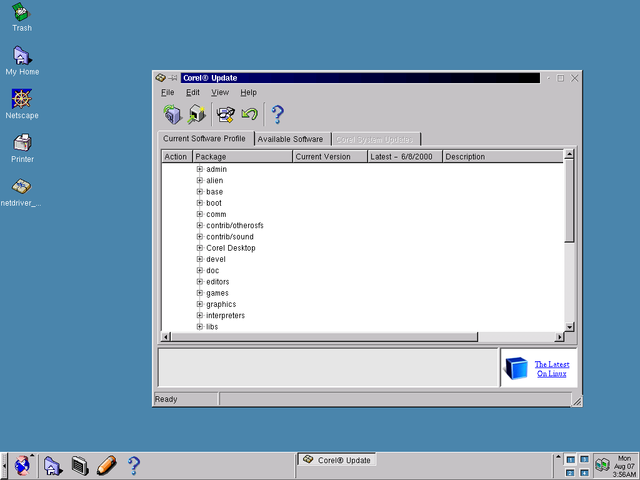Expand the contrib/sound package group
640x480 pixels.
[200, 236]
